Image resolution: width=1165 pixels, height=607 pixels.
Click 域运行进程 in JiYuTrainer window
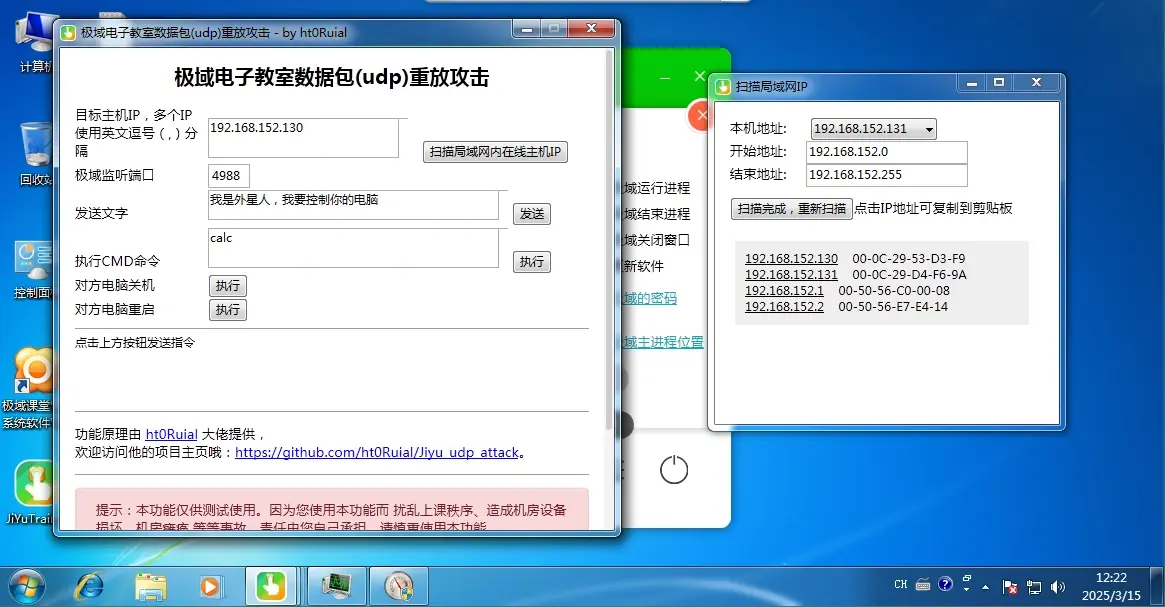(657, 188)
